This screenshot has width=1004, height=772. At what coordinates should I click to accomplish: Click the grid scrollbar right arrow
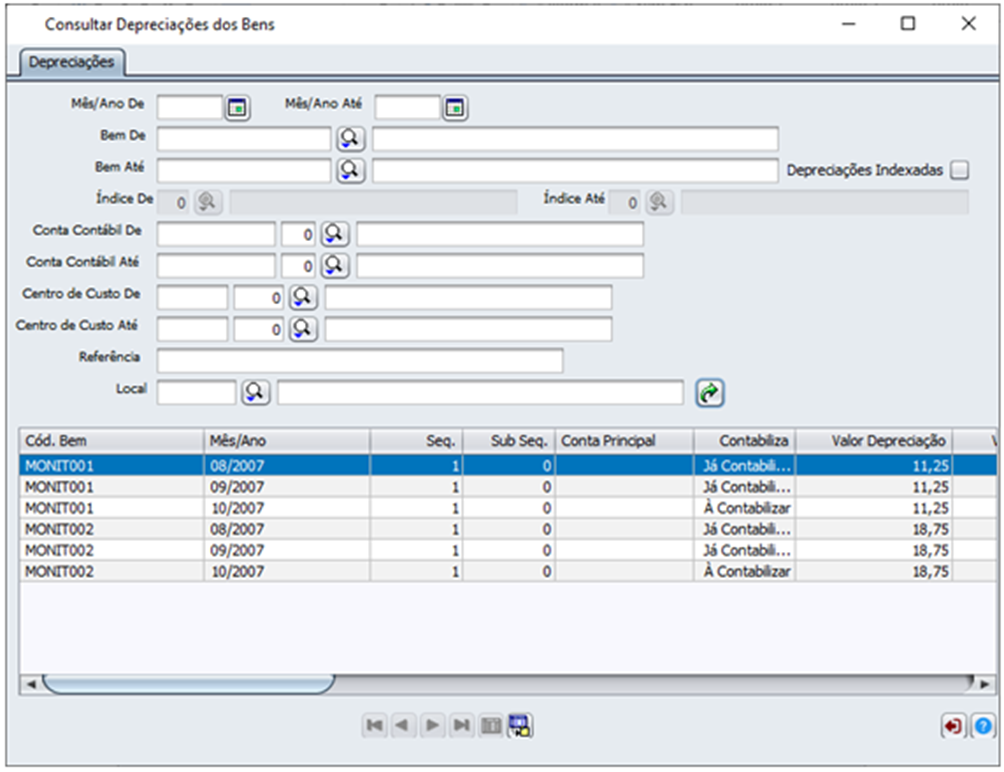click(985, 684)
